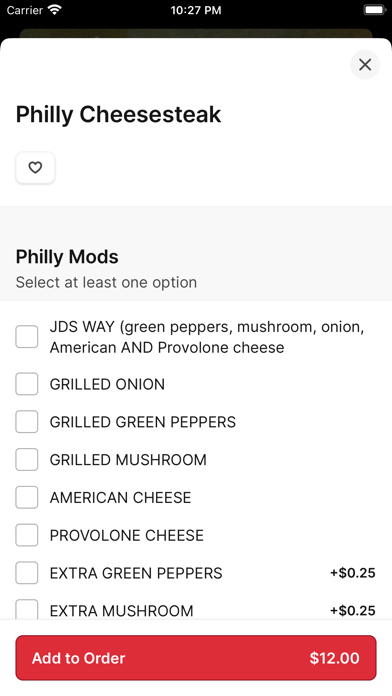
Task: Select the GRILLED ONION checkbox
Action: click(27, 384)
